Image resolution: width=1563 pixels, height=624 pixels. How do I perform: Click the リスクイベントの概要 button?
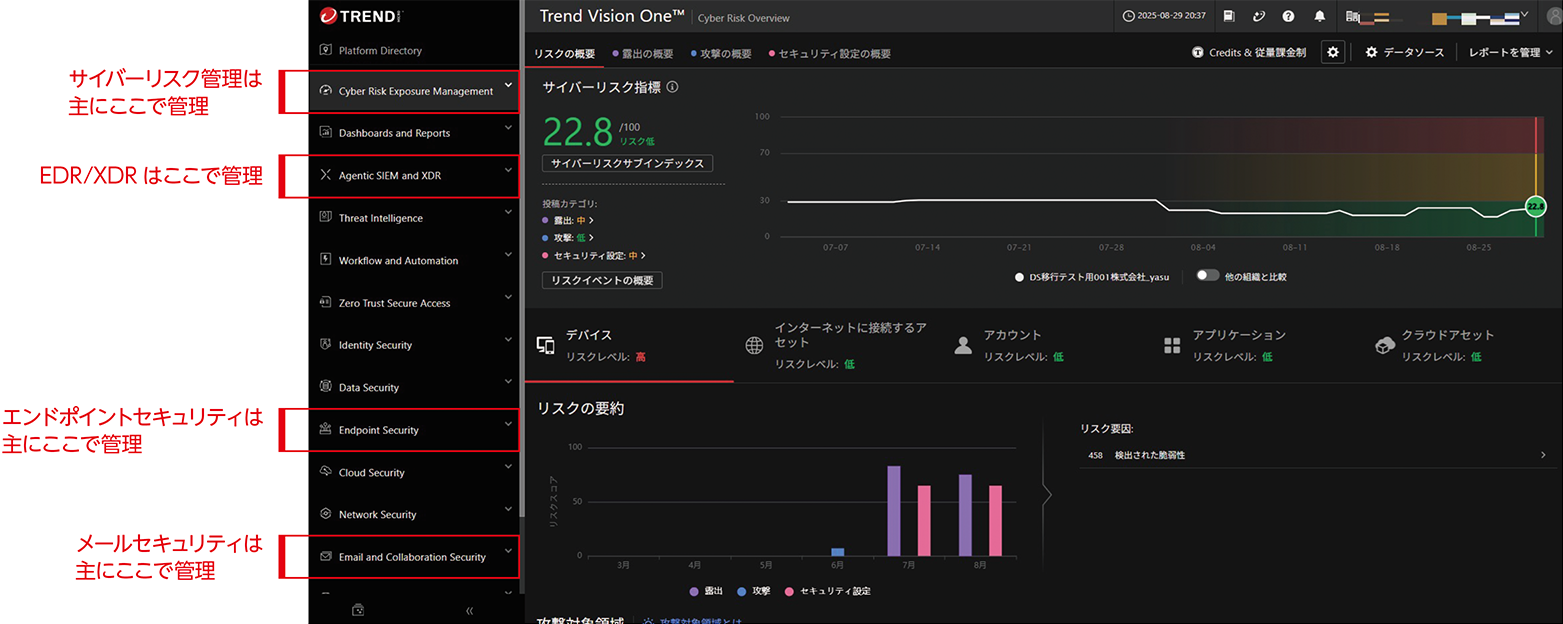(x=601, y=281)
